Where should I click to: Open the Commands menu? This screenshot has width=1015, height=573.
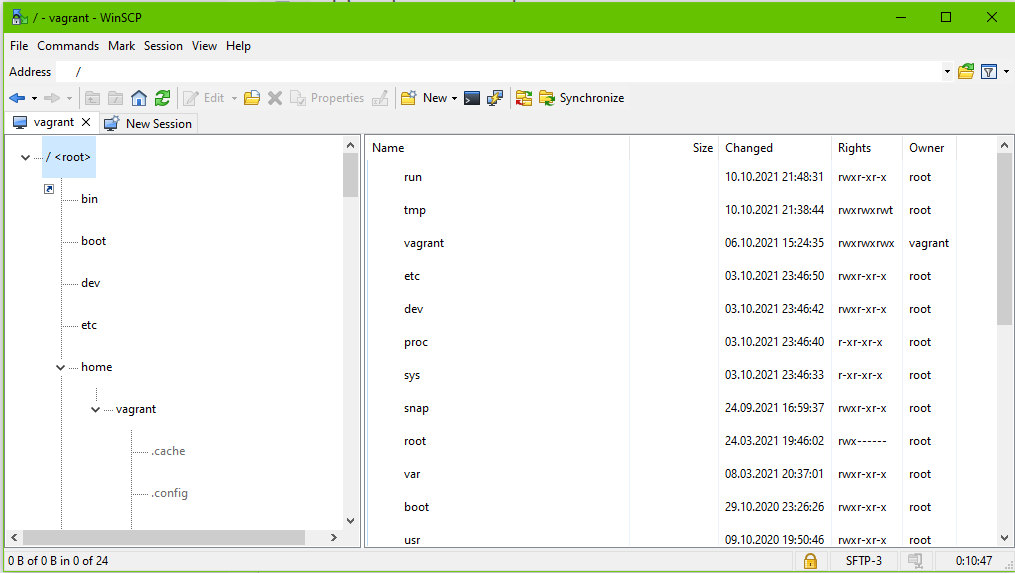tap(68, 46)
